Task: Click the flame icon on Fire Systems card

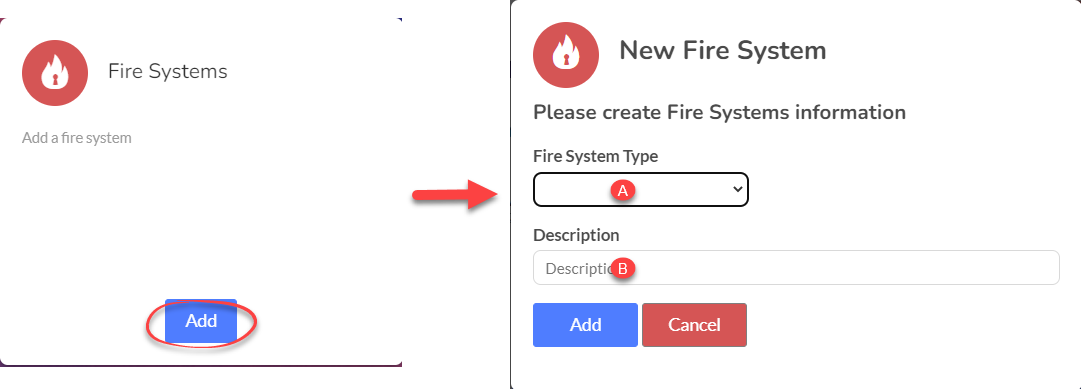Action: click(x=55, y=72)
